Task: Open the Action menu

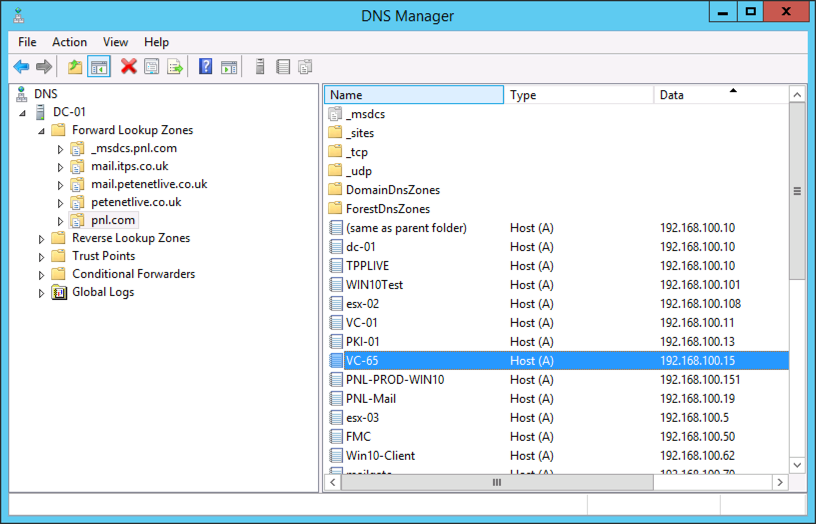Action: pyautogui.click(x=69, y=42)
